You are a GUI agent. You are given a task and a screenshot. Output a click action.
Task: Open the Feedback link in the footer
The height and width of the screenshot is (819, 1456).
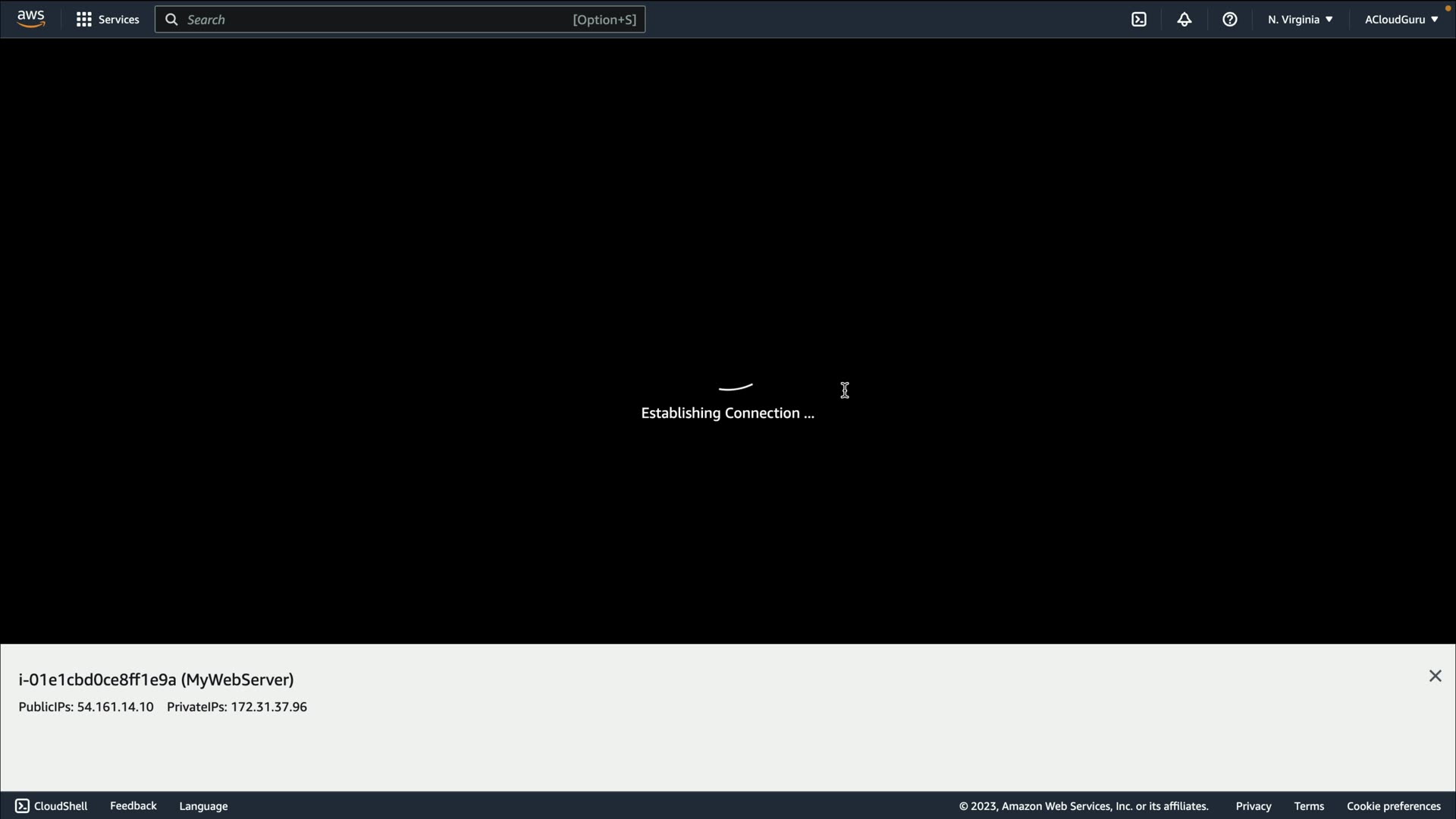133,806
